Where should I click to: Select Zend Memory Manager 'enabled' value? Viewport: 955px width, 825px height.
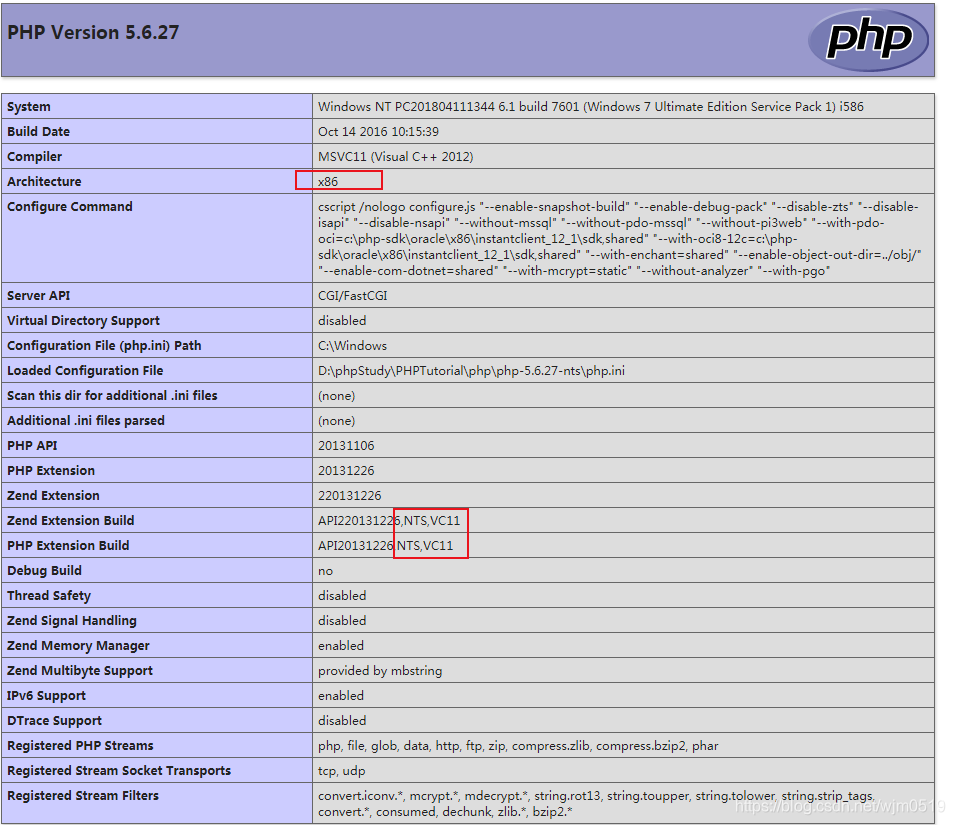[x=341, y=645]
